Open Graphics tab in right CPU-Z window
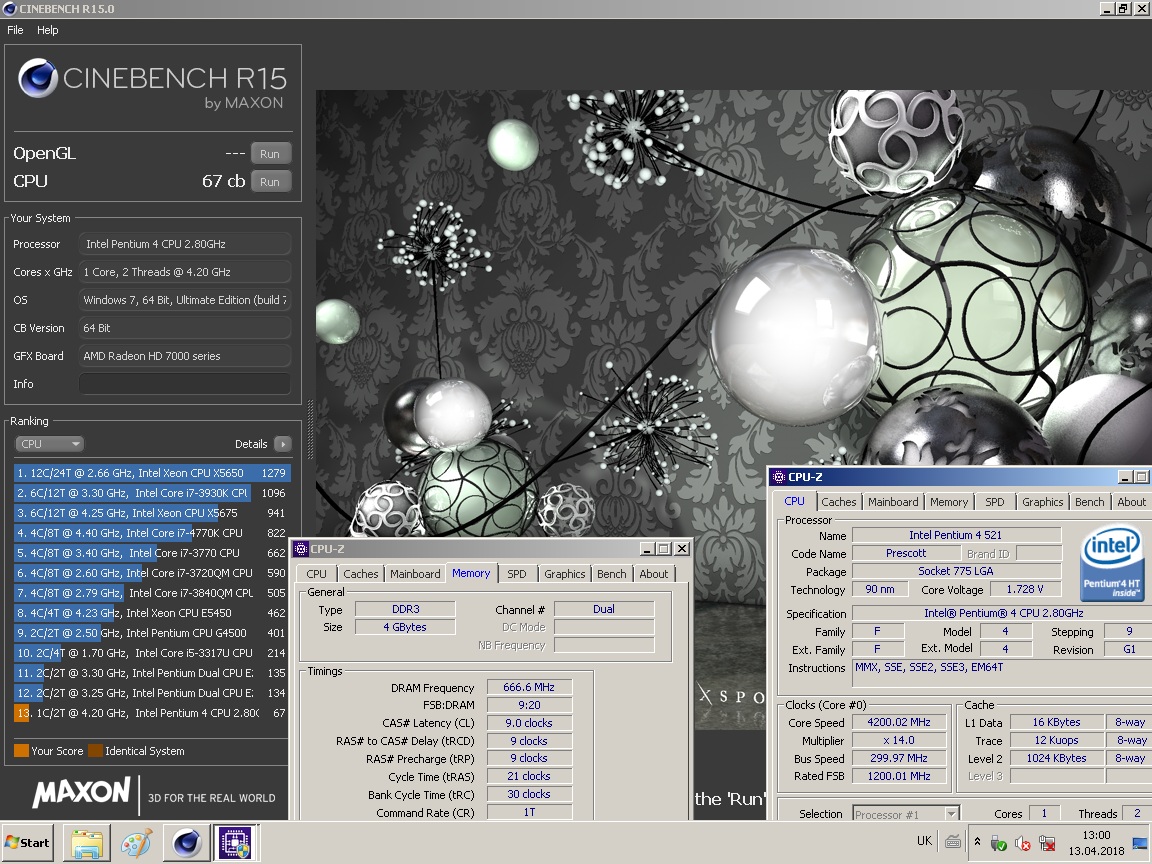 pos(1043,502)
